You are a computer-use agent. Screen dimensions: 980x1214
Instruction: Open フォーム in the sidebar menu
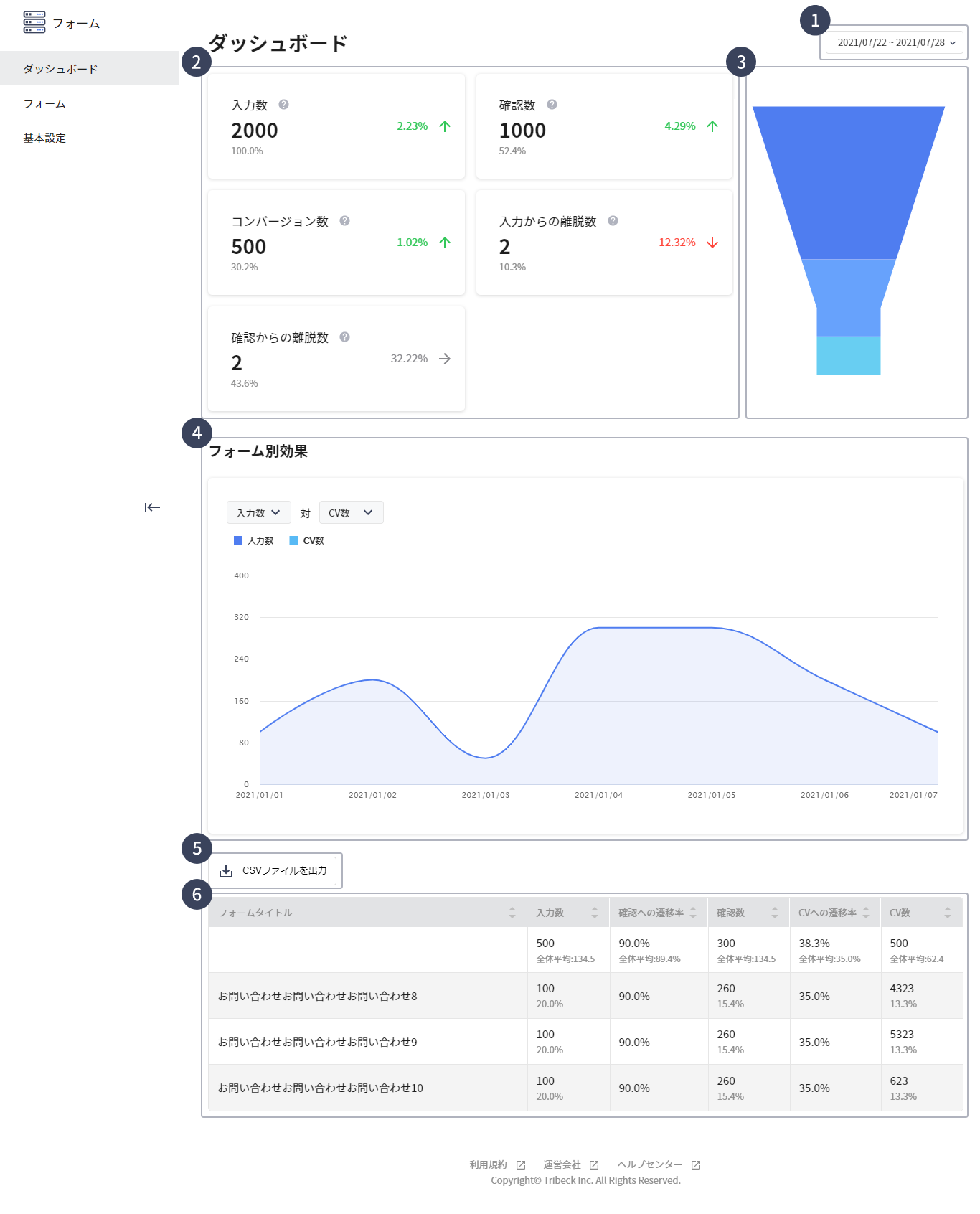pos(89,103)
